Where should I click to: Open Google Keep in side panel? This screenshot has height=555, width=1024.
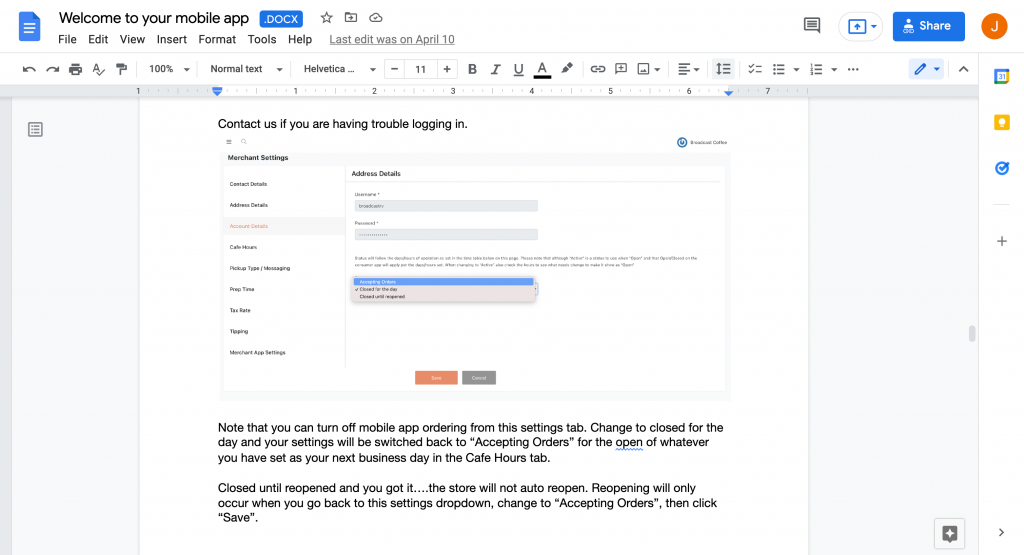[x=1001, y=122]
